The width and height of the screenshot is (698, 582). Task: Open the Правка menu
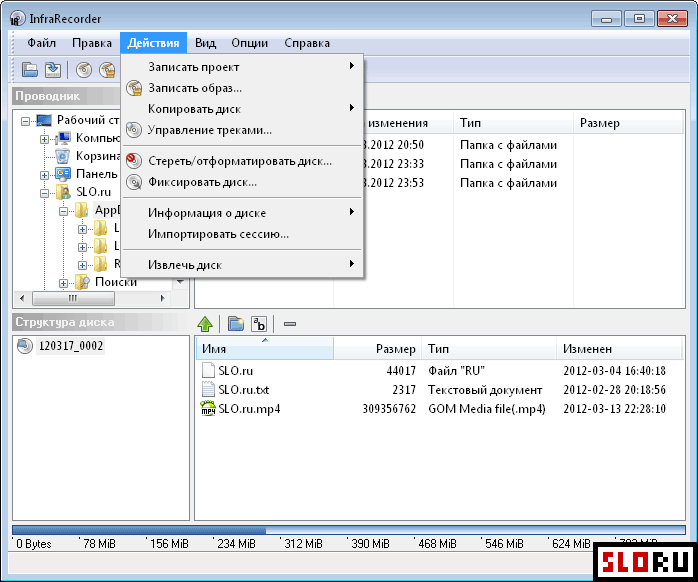(x=92, y=43)
